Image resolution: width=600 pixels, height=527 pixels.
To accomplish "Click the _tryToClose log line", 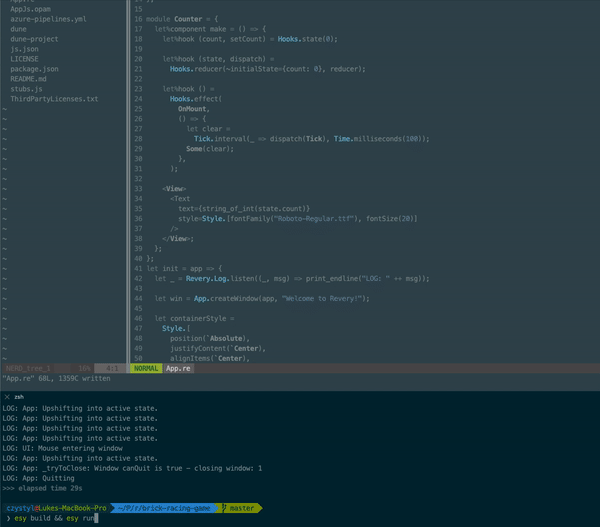I will tap(132, 468).
